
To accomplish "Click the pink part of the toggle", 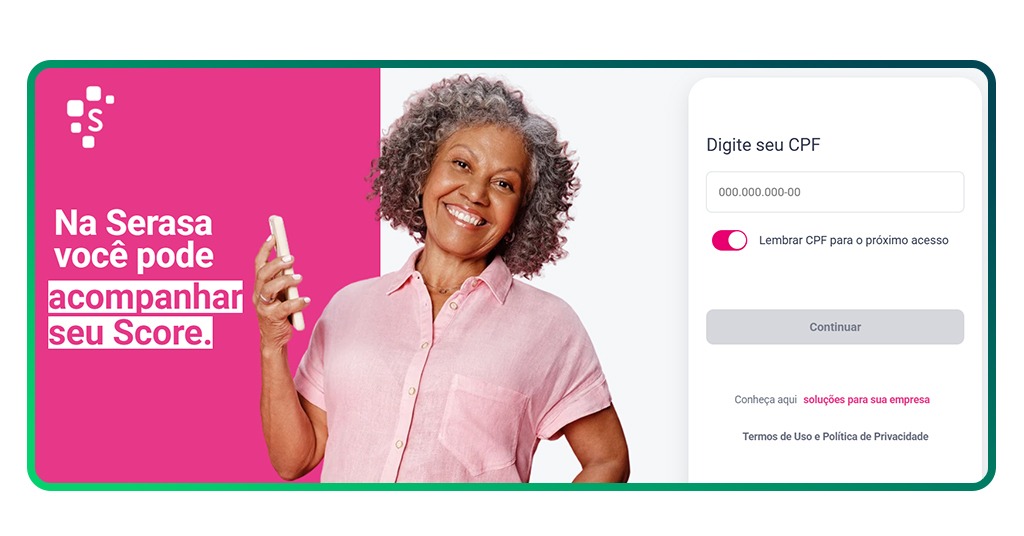I will pos(720,240).
